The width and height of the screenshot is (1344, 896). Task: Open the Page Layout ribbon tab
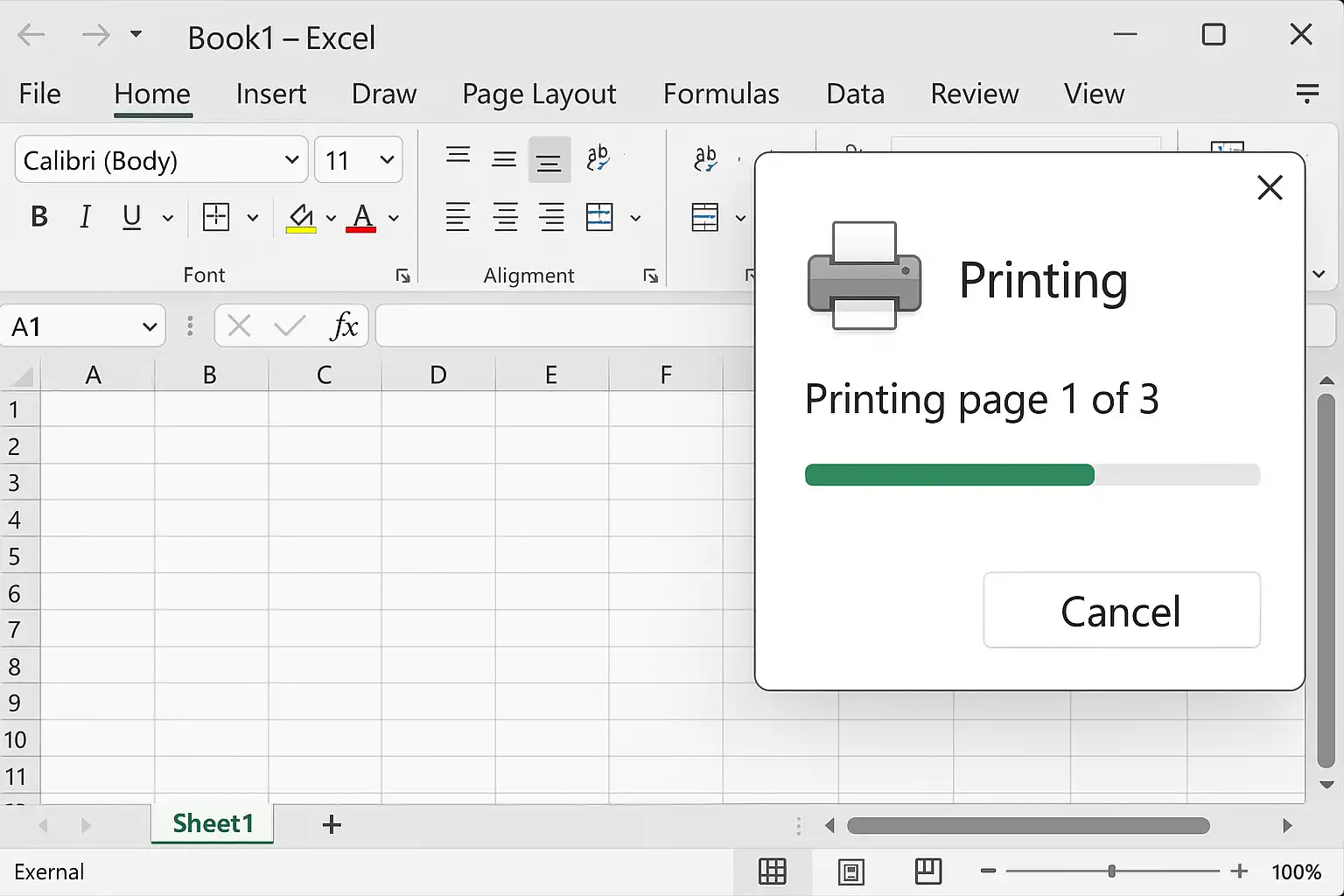539,94
